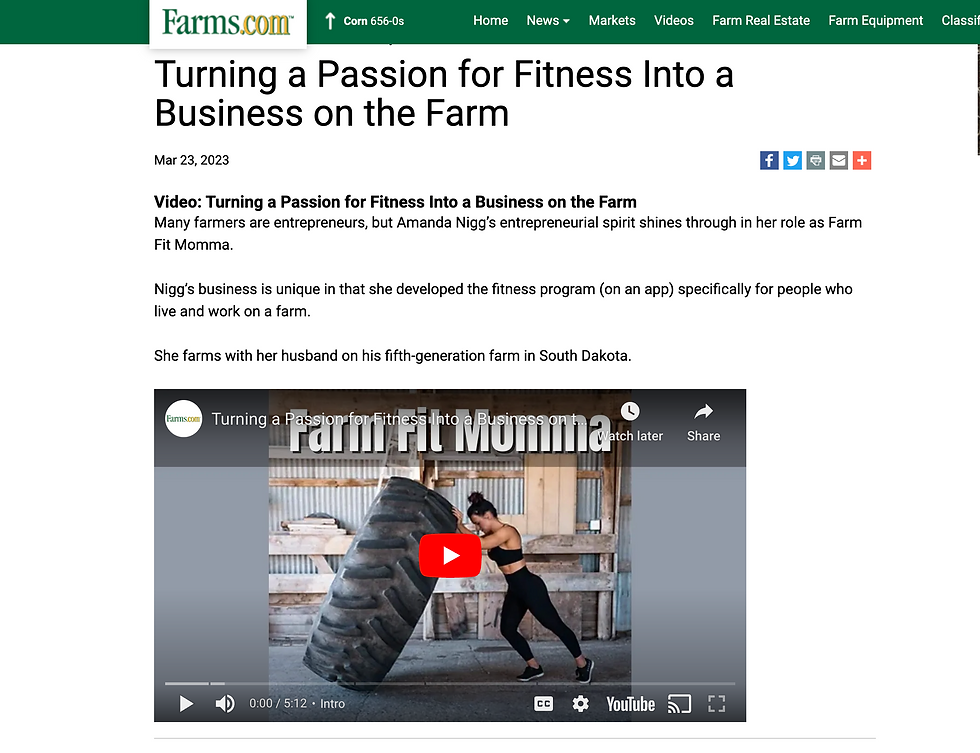Screen dimensions: 980x753
Task: Share the article on Facebook
Action: (769, 160)
